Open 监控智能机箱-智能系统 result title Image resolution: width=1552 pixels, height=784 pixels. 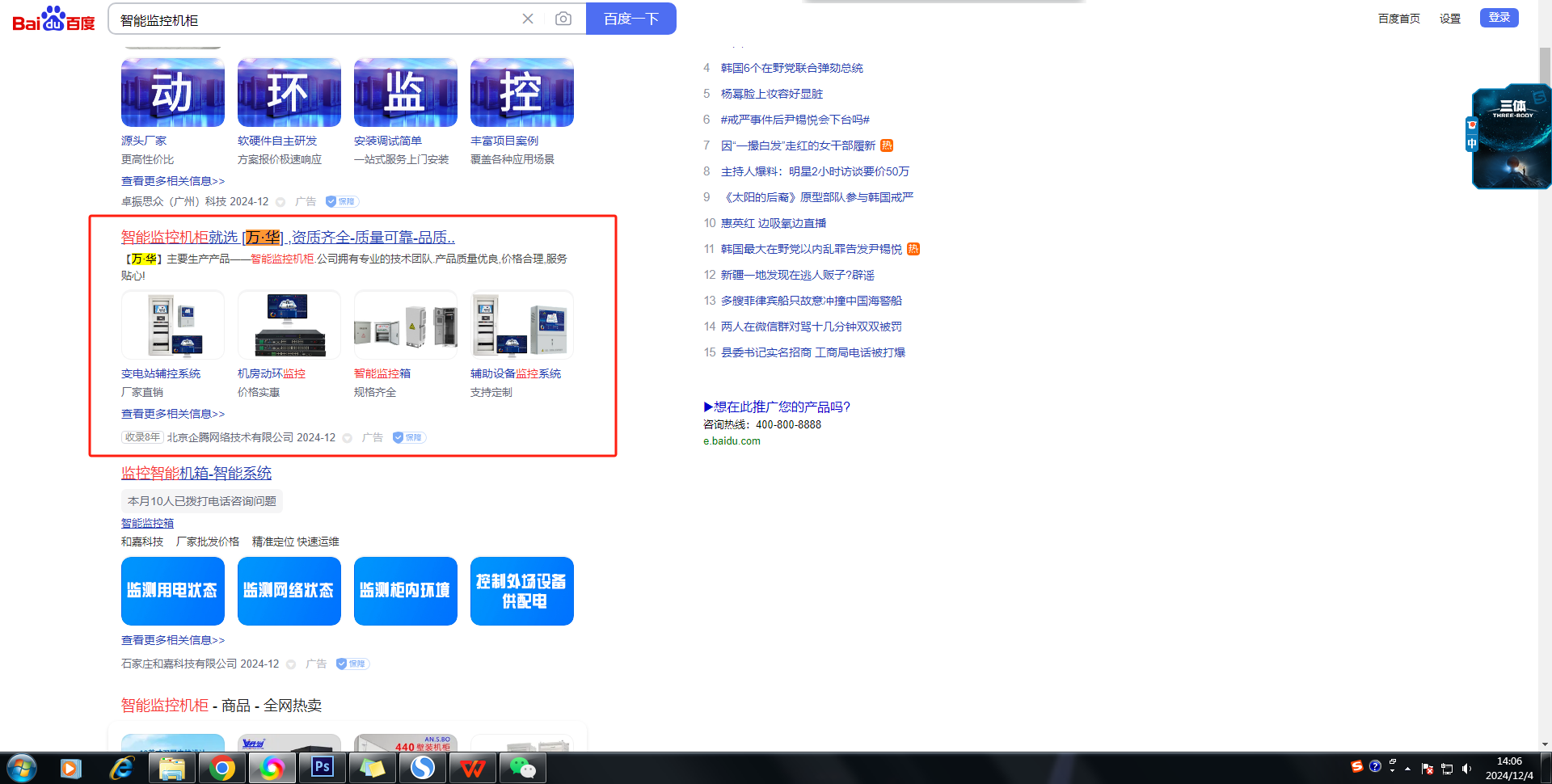(x=196, y=473)
